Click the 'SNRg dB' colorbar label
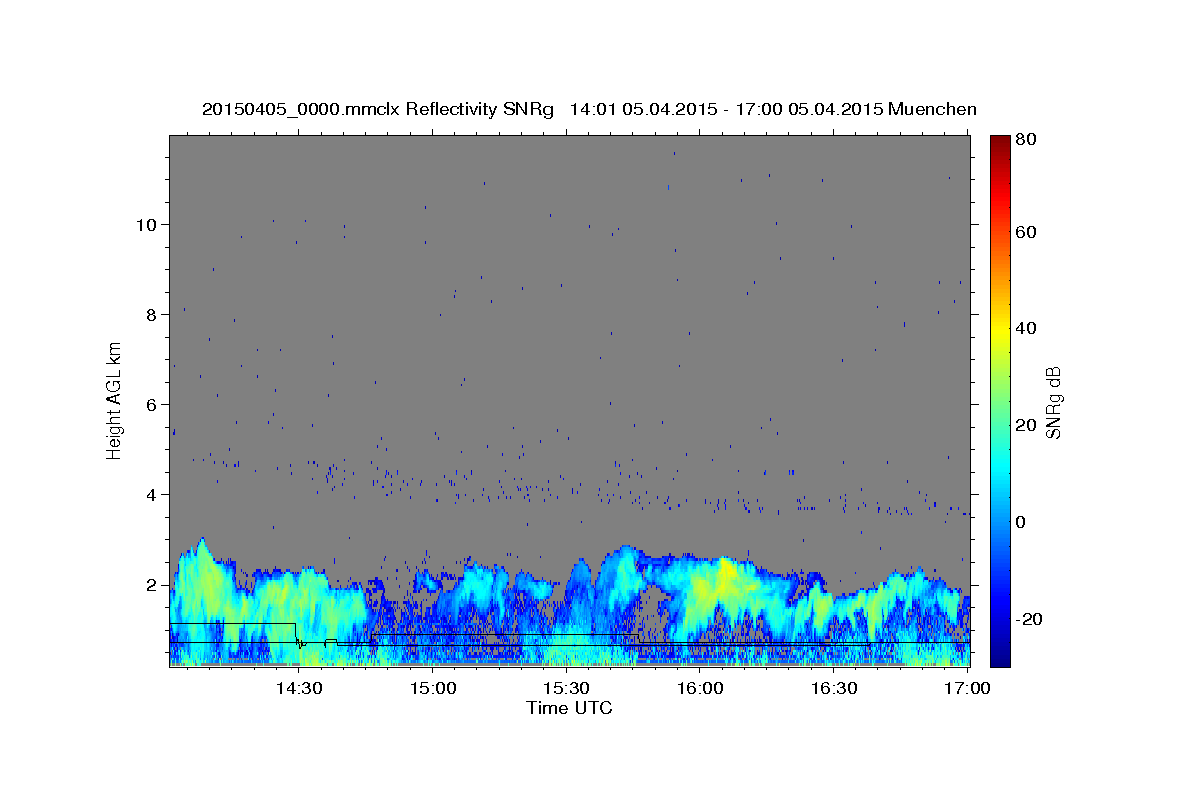 pyautogui.click(x=1054, y=402)
